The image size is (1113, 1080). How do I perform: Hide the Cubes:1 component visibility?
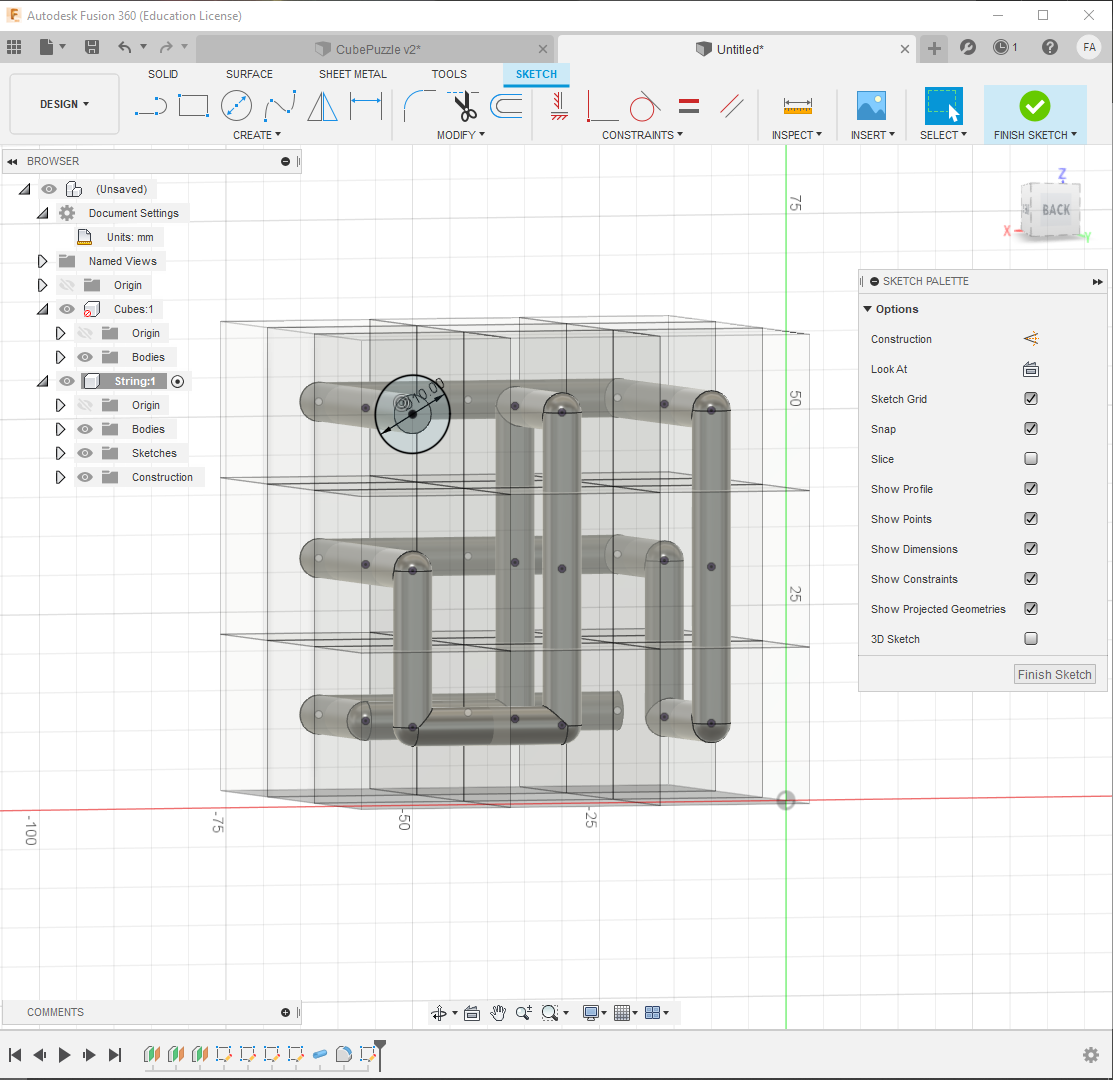click(x=66, y=309)
